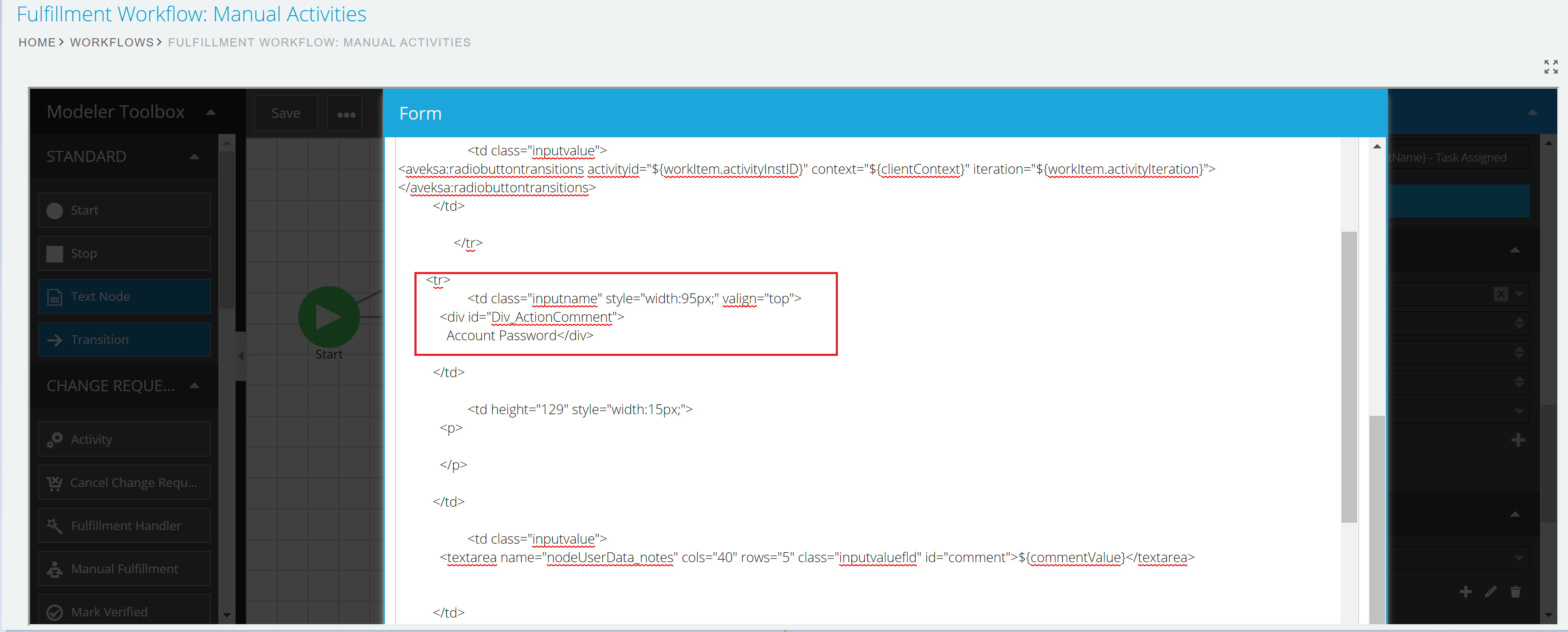
Task: Click the fullscreen expand icon
Action: tap(1550, 67)
